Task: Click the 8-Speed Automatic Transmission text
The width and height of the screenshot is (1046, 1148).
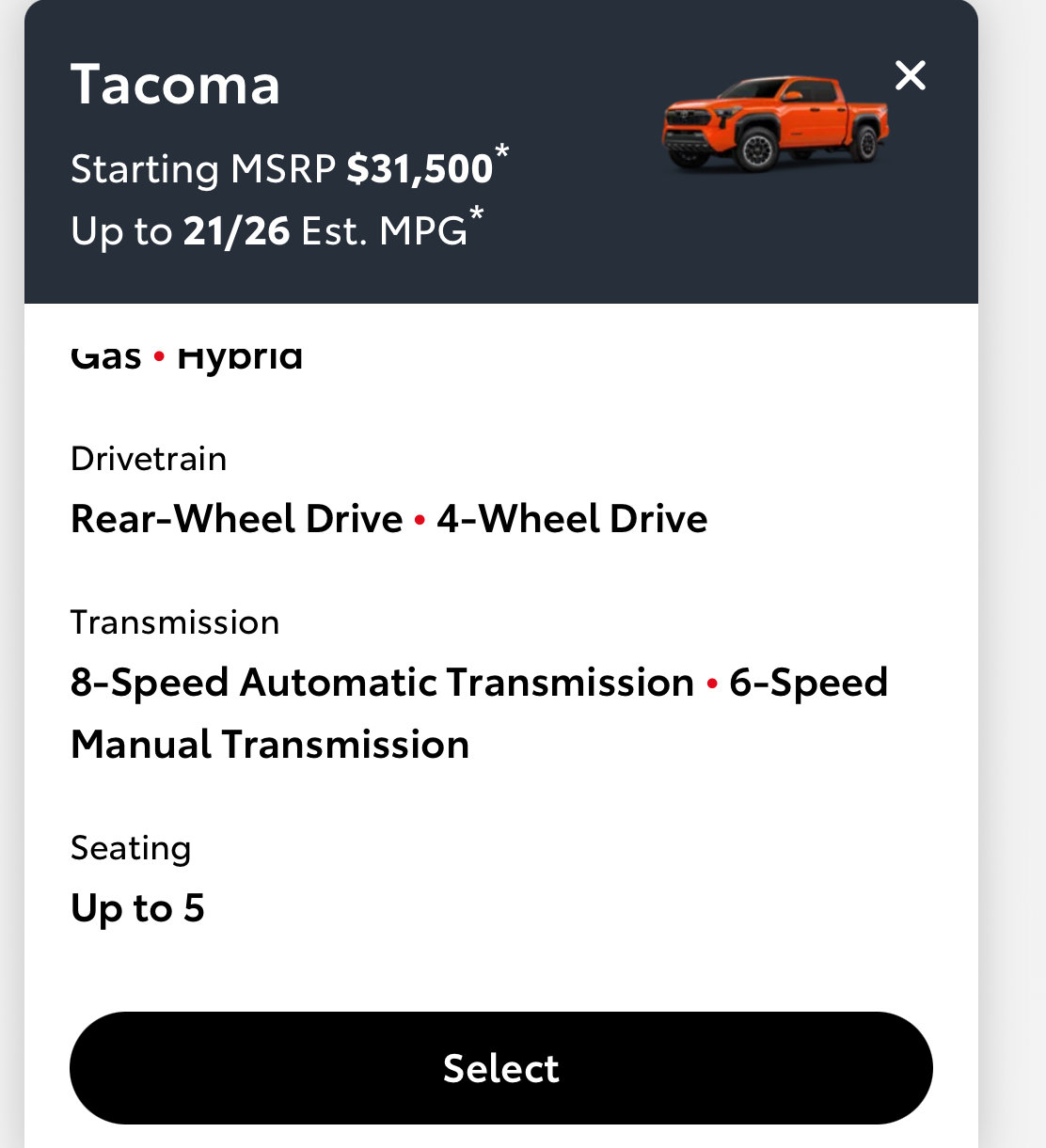Action: pyautogui.click(x=382, y=683)
